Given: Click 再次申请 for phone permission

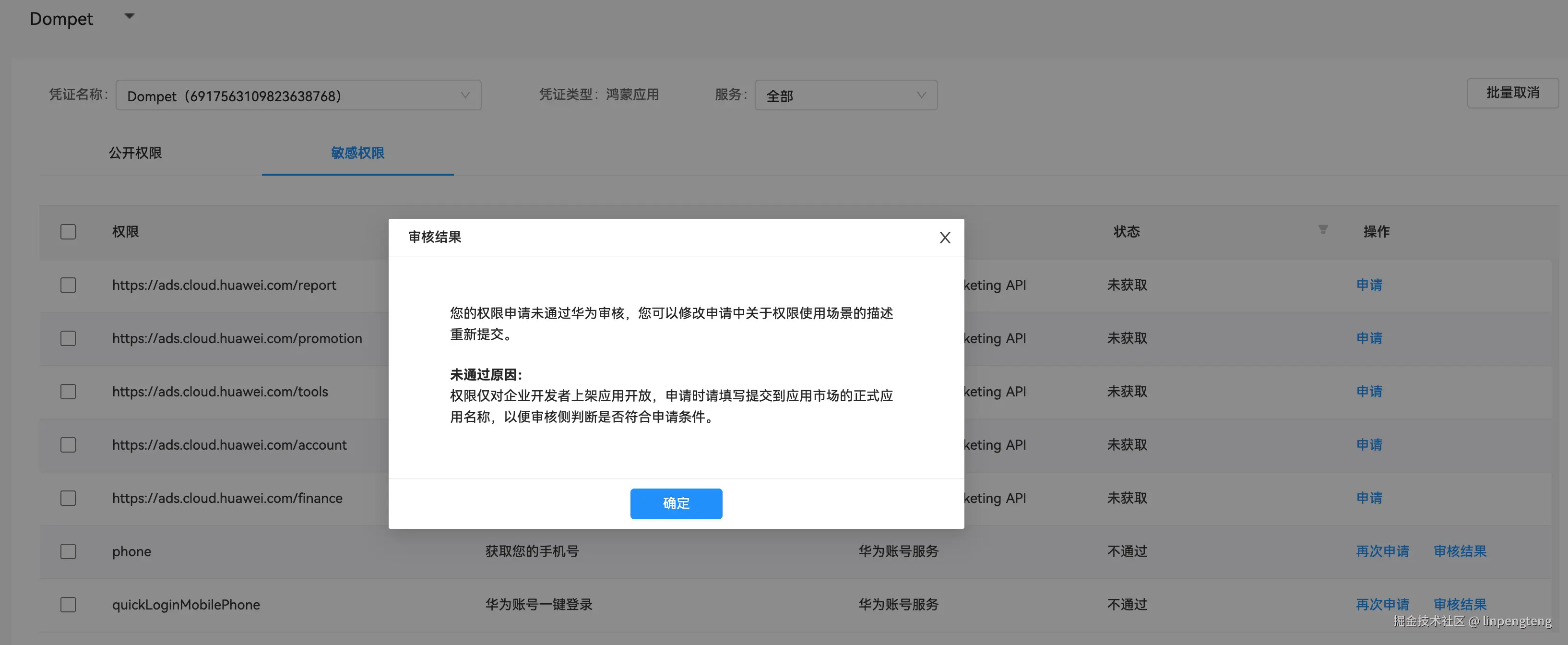Looking at the screenshot, I should [1382, 551].
